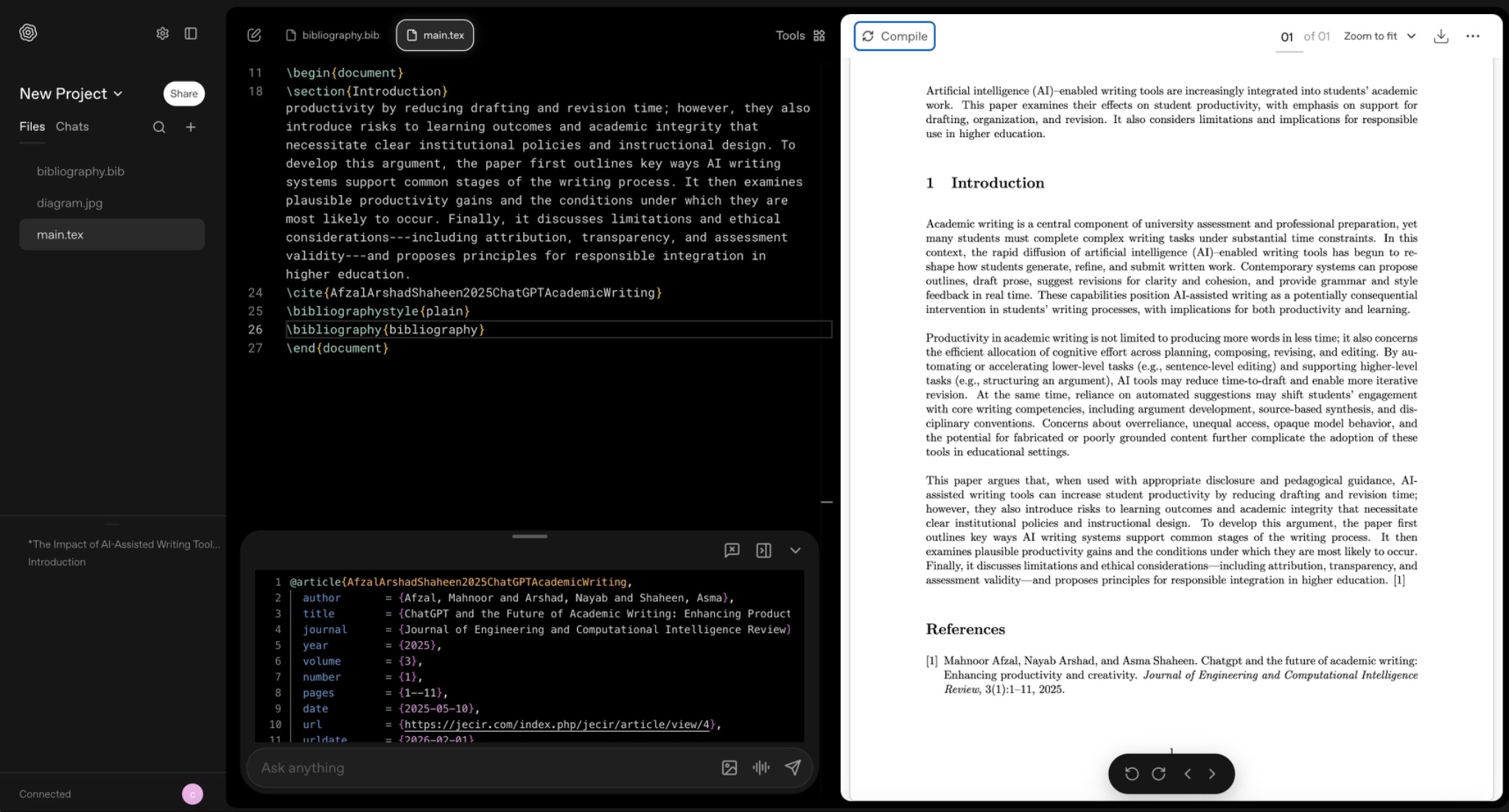Click the Compile button
The height and width of the screenshot is (812, 1509).
[x=894, y=36]
